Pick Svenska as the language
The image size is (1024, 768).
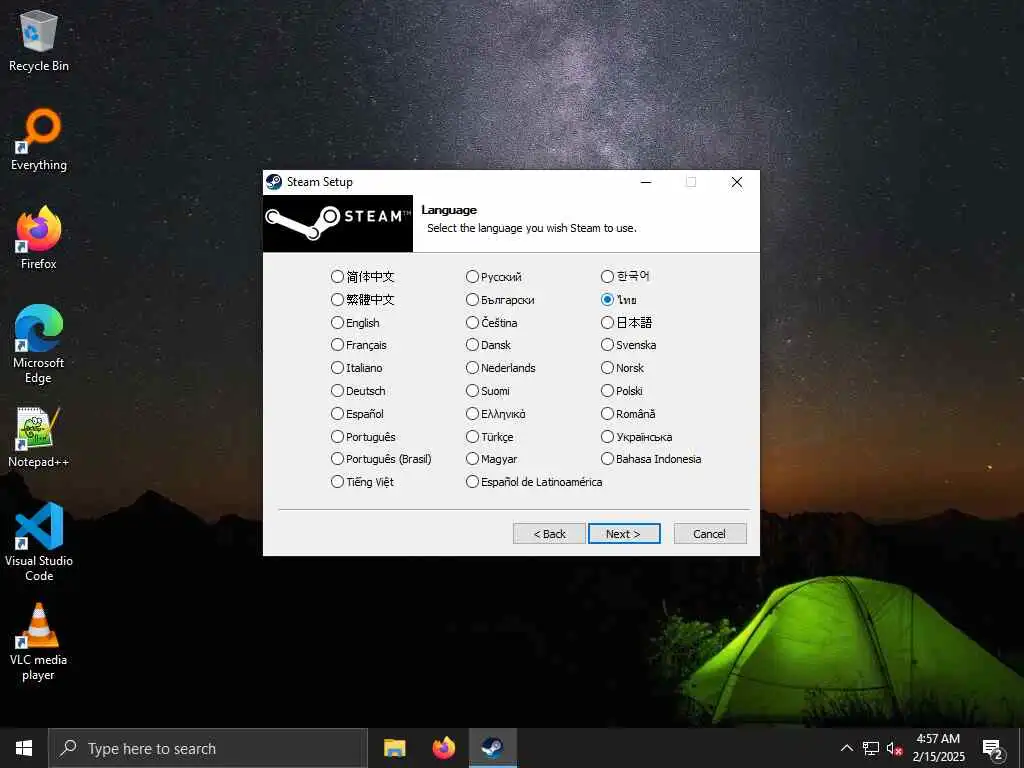[x=629, y=345]
